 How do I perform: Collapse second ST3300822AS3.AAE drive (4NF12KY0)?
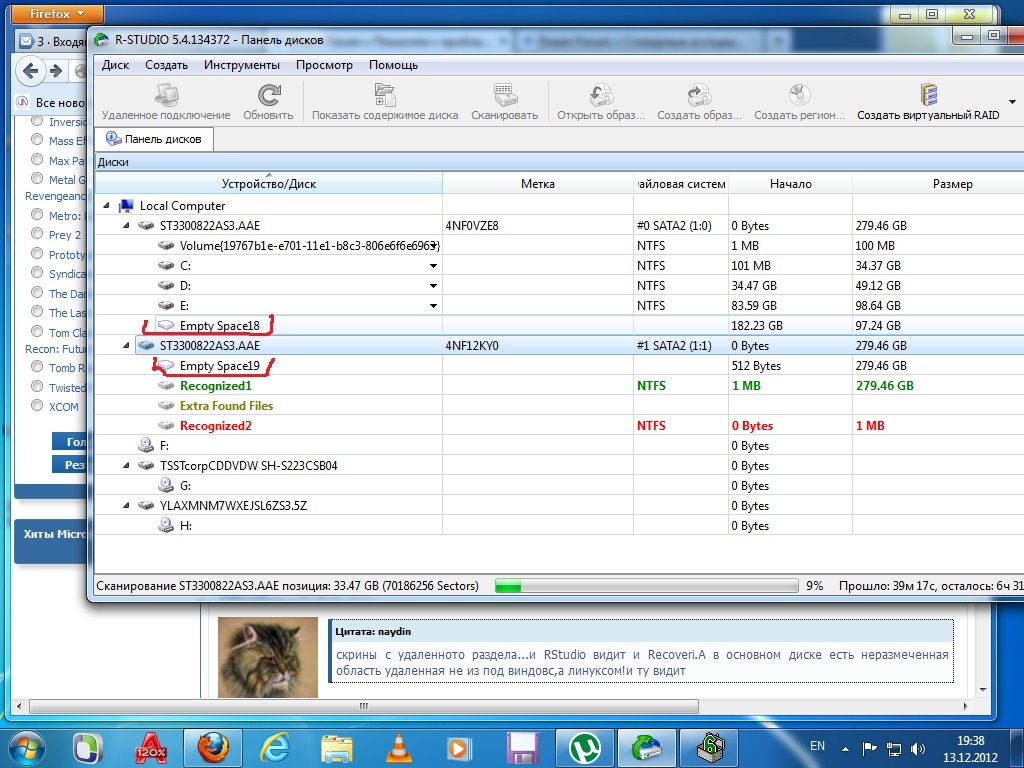pos(127,345)
